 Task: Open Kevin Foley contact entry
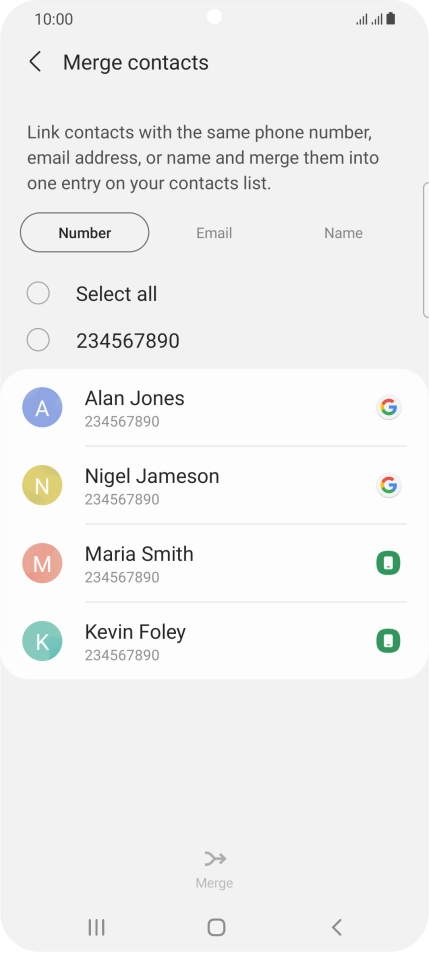[x=214, y=641]
